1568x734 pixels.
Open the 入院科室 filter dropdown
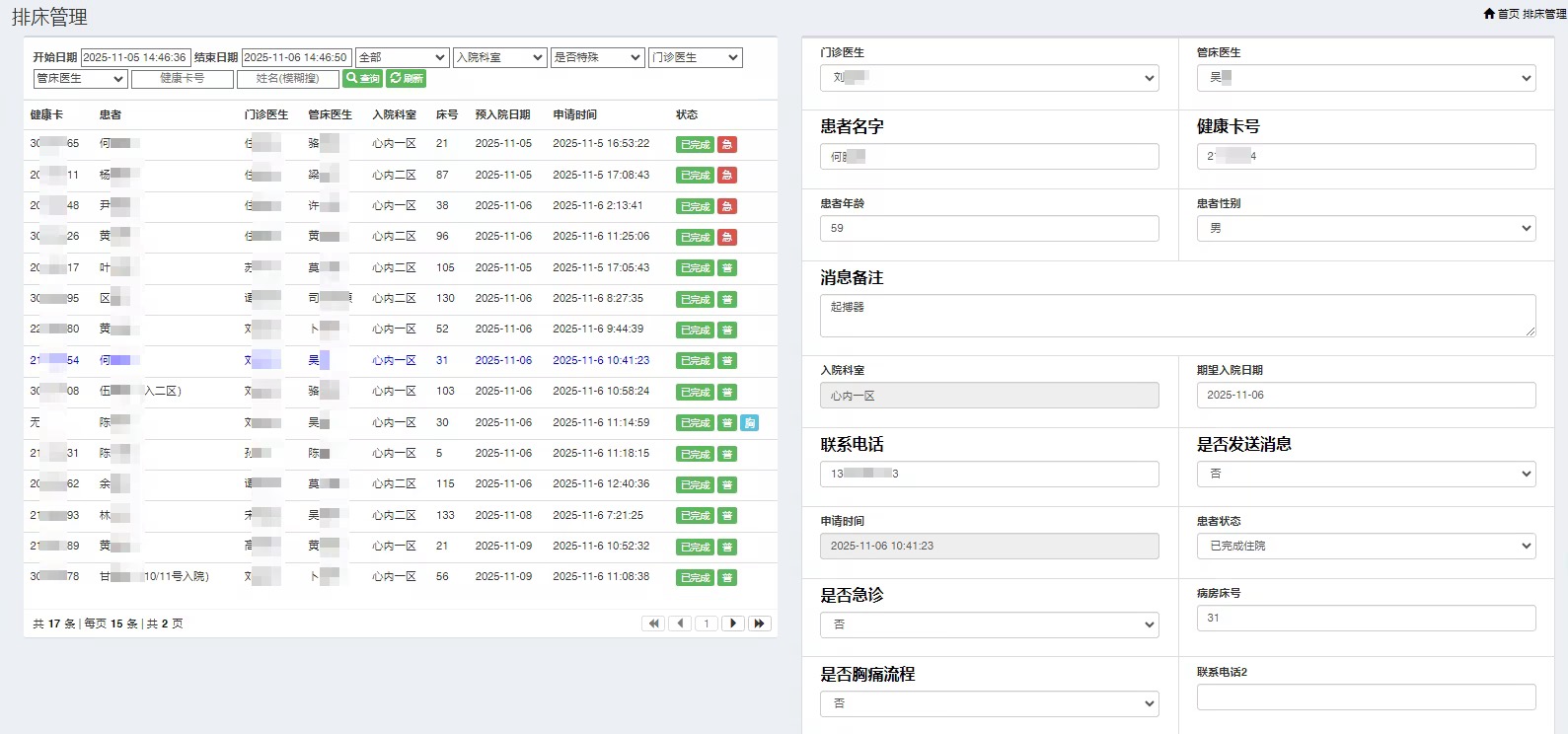point(499,58)
